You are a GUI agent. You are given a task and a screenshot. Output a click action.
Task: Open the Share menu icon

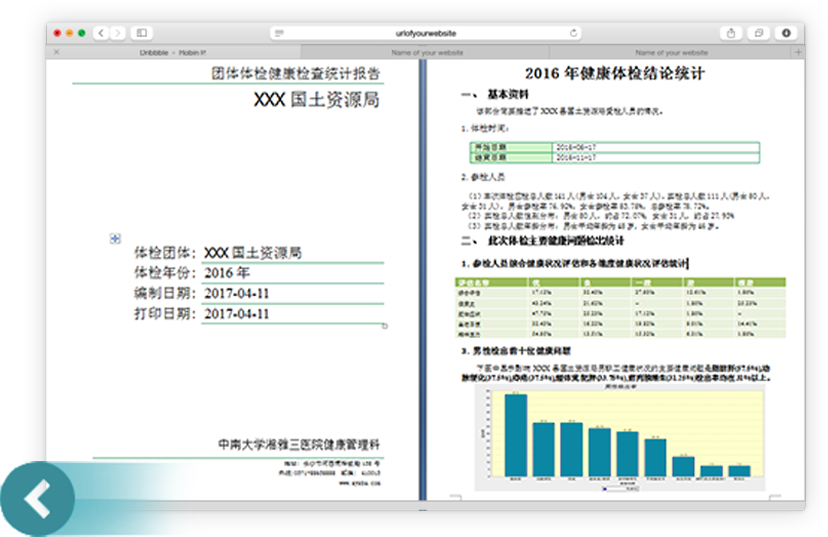[x=731, y=33]
